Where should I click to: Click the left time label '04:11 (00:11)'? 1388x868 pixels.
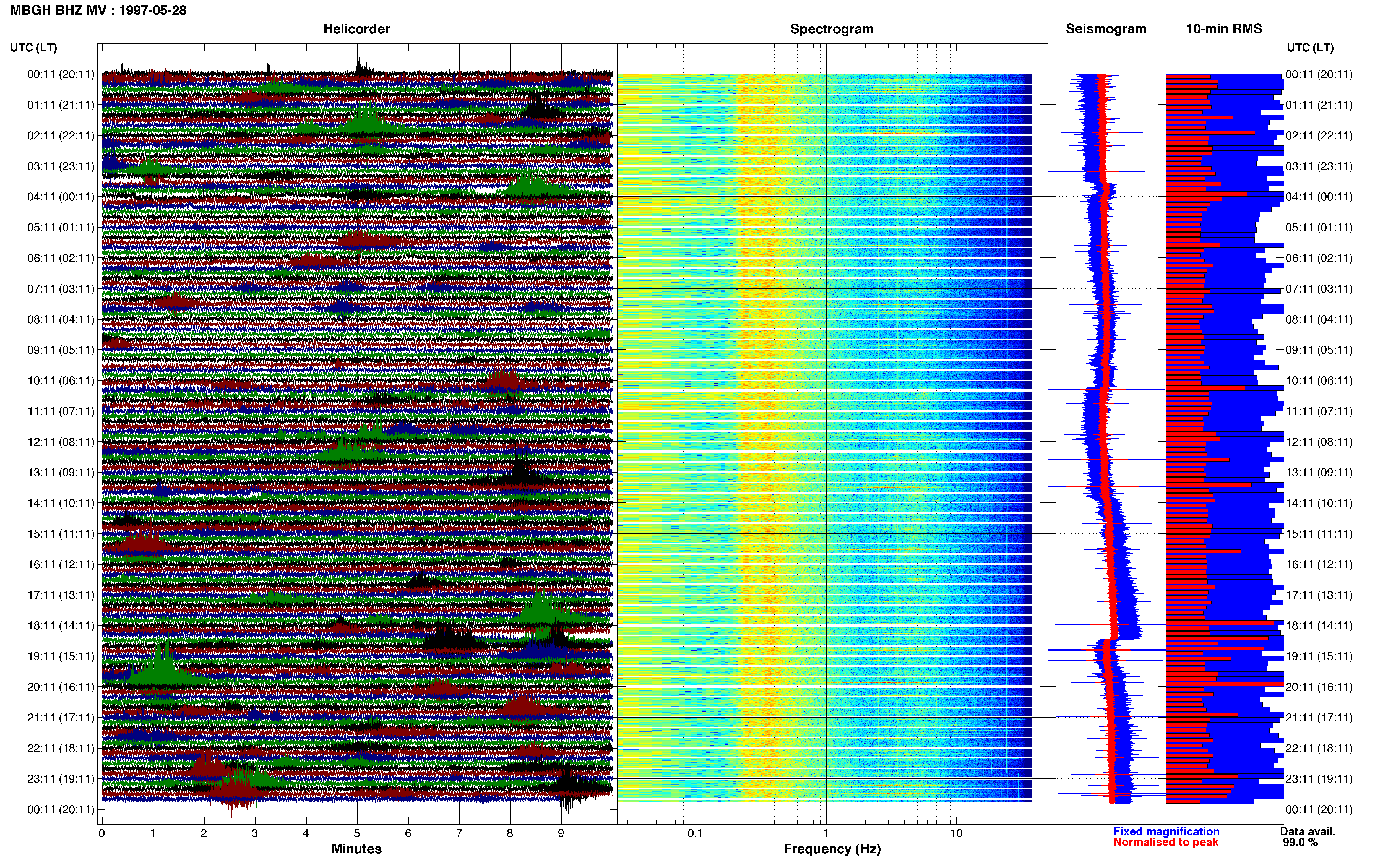tap(61, 197)
